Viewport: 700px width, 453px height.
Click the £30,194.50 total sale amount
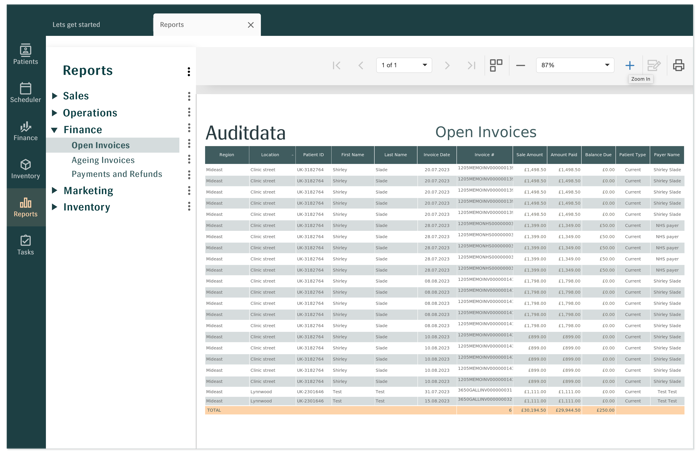pyautogui.click(x=533, y=410)
